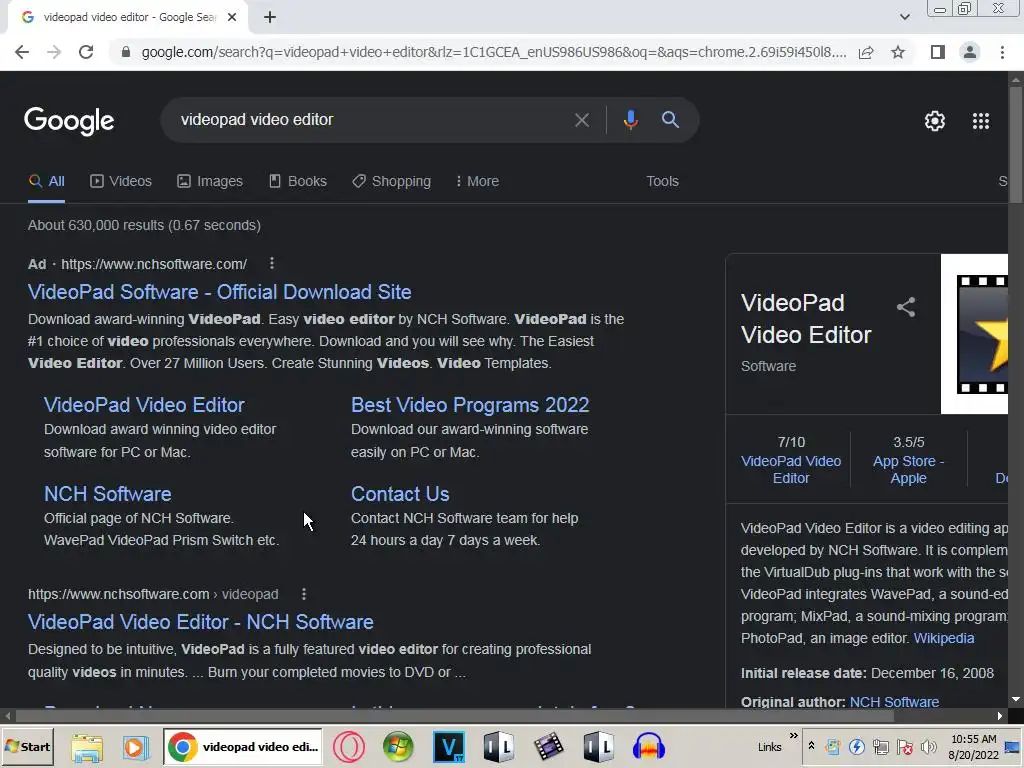
Task: Open the media player taskbar icon
Action: click(x=135, y=747)
